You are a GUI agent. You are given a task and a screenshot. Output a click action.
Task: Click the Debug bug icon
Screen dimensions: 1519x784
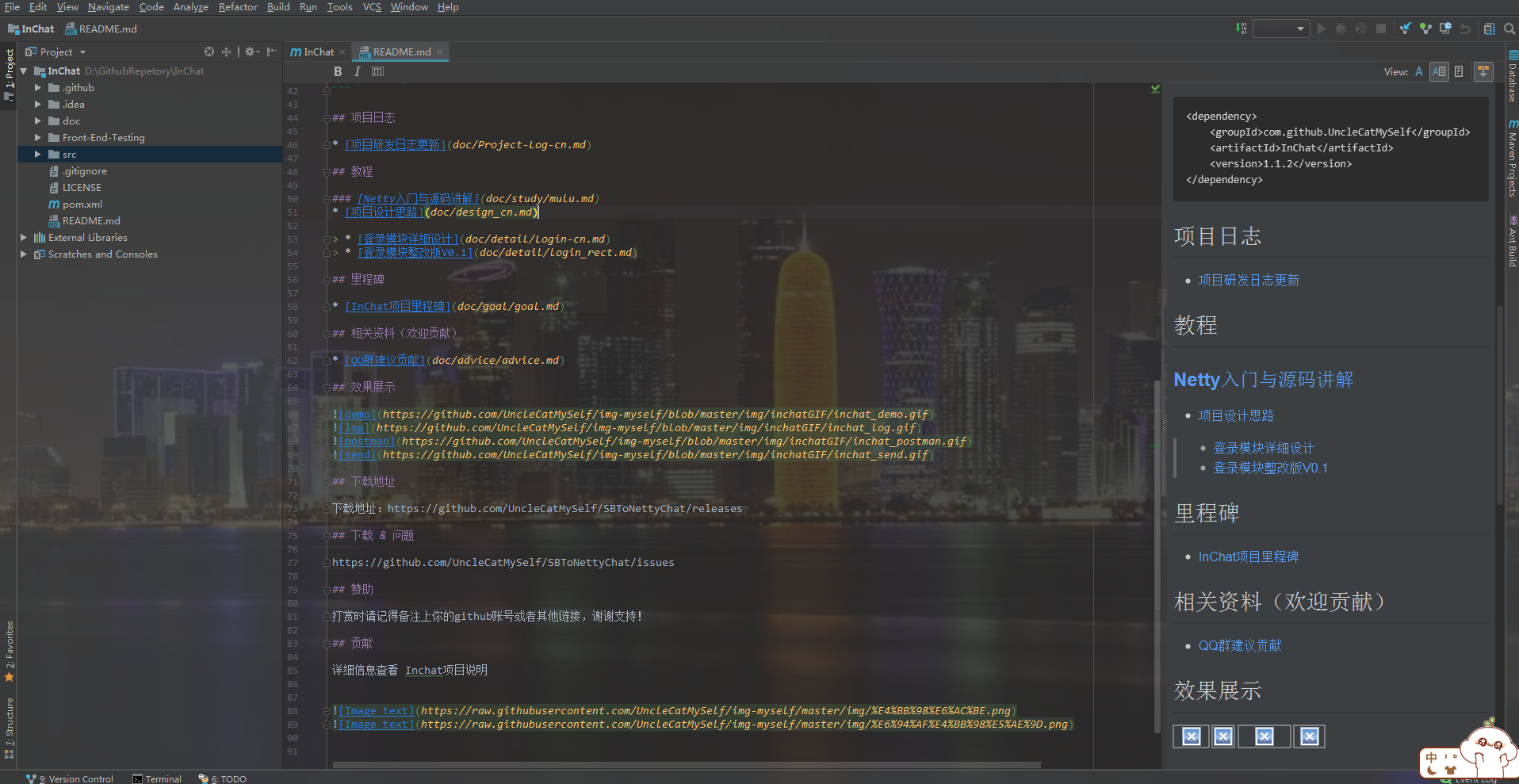tap(1341, 29)
